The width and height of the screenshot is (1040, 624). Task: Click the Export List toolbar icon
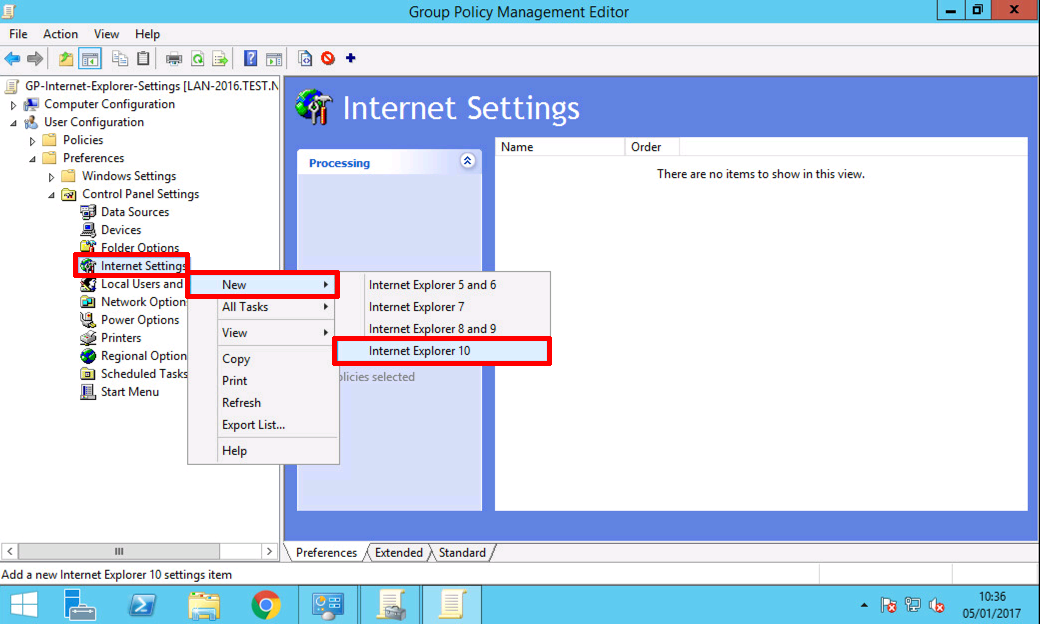coord(220,58)
